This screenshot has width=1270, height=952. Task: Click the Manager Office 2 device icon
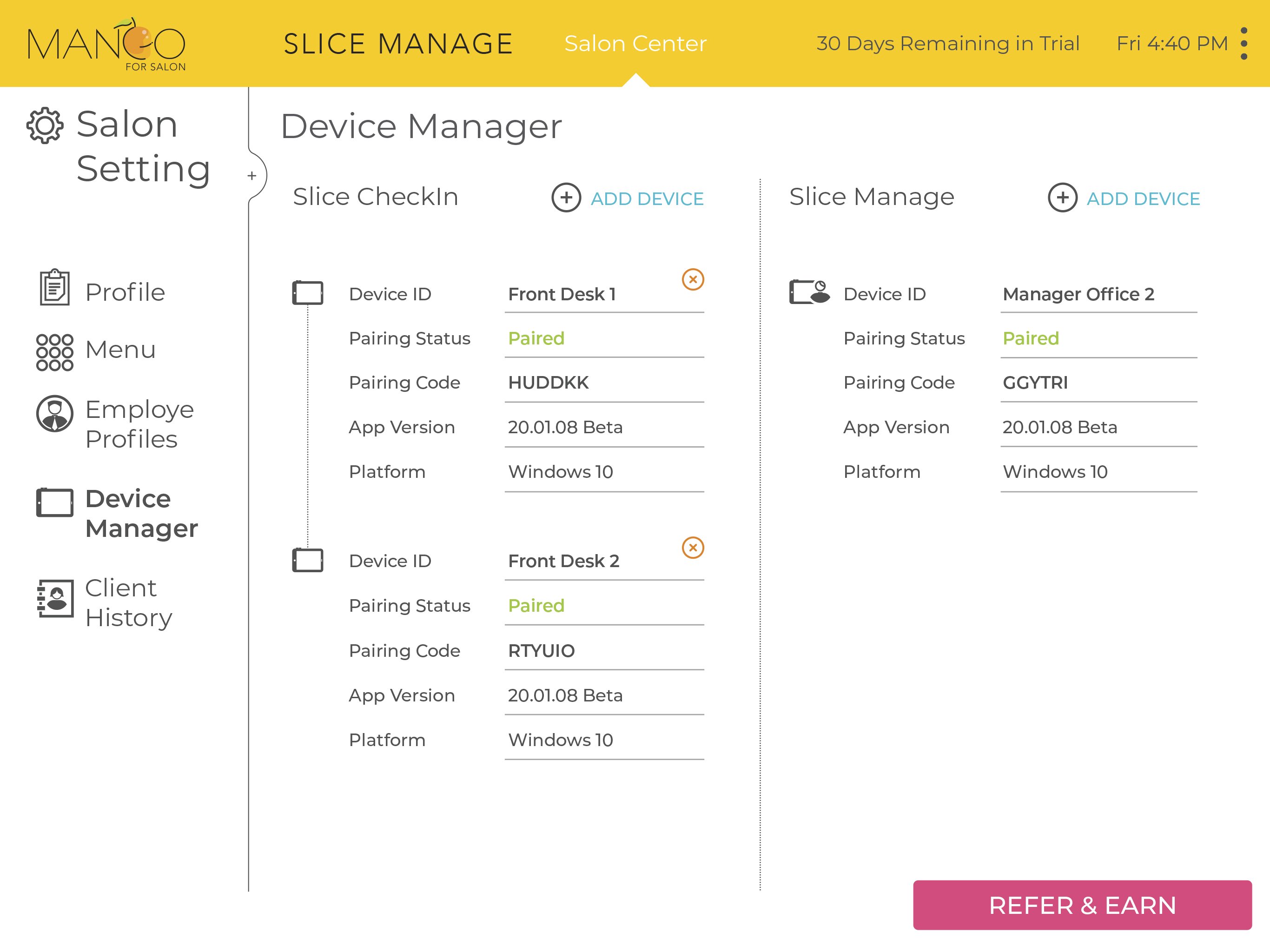tap(808, 291)
